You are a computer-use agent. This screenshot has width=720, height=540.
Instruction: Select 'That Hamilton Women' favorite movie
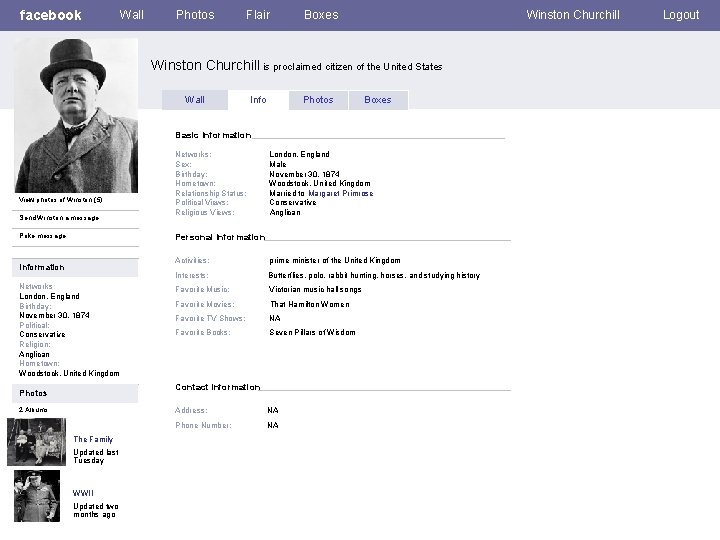[310, 304]
